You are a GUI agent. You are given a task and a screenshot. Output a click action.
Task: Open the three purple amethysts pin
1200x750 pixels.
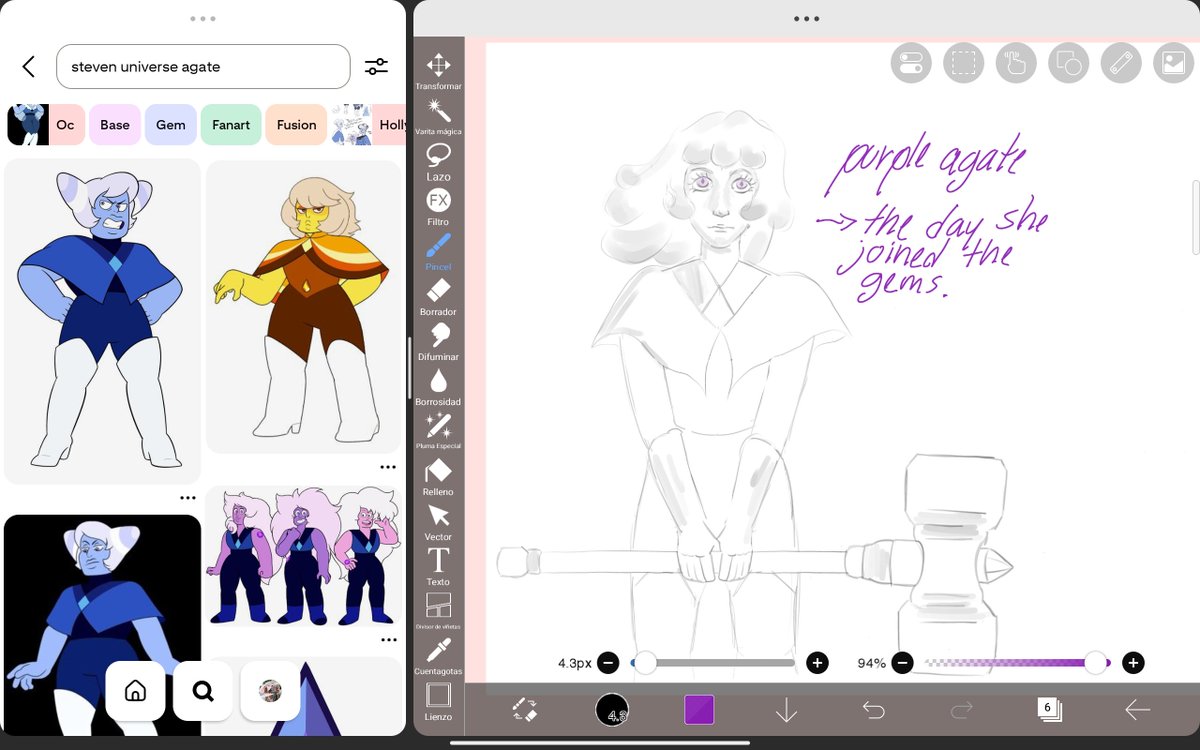click(x=303, y=557)
